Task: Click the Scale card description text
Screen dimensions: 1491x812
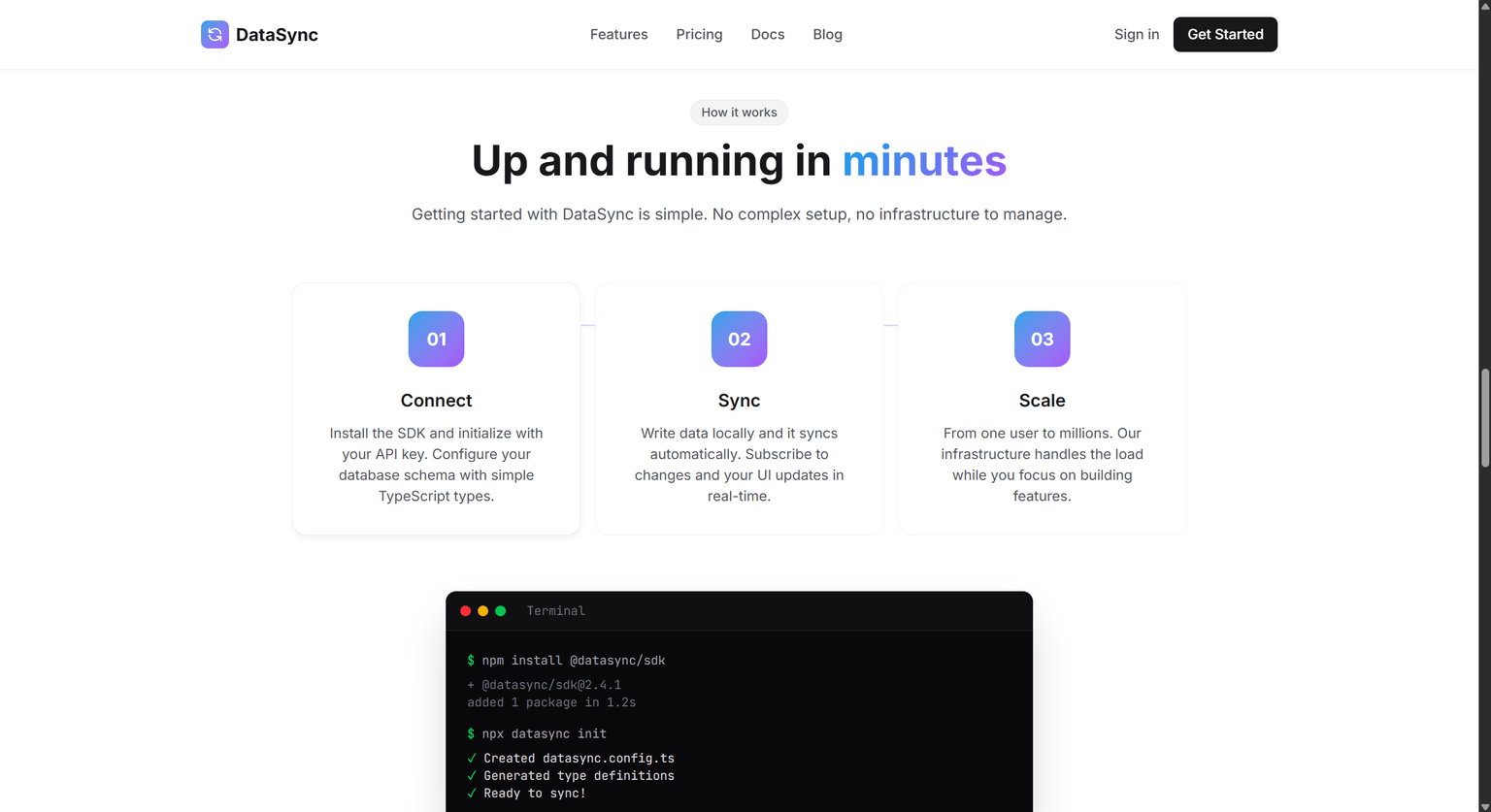Action: coord(1042,465)
